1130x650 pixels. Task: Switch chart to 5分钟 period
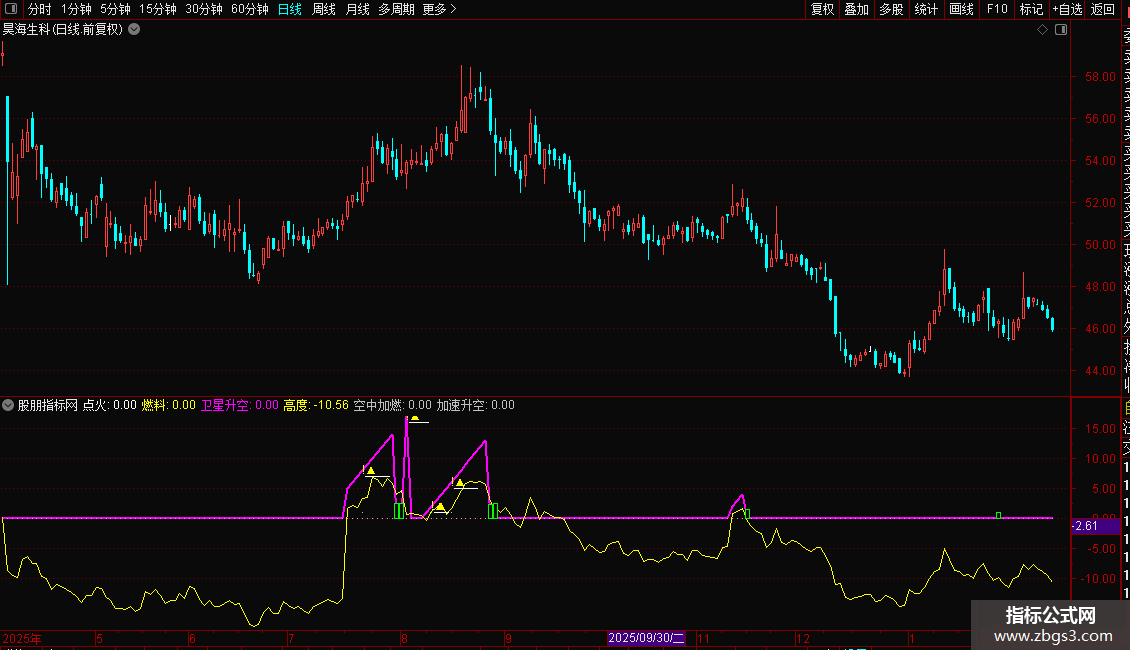115,9
